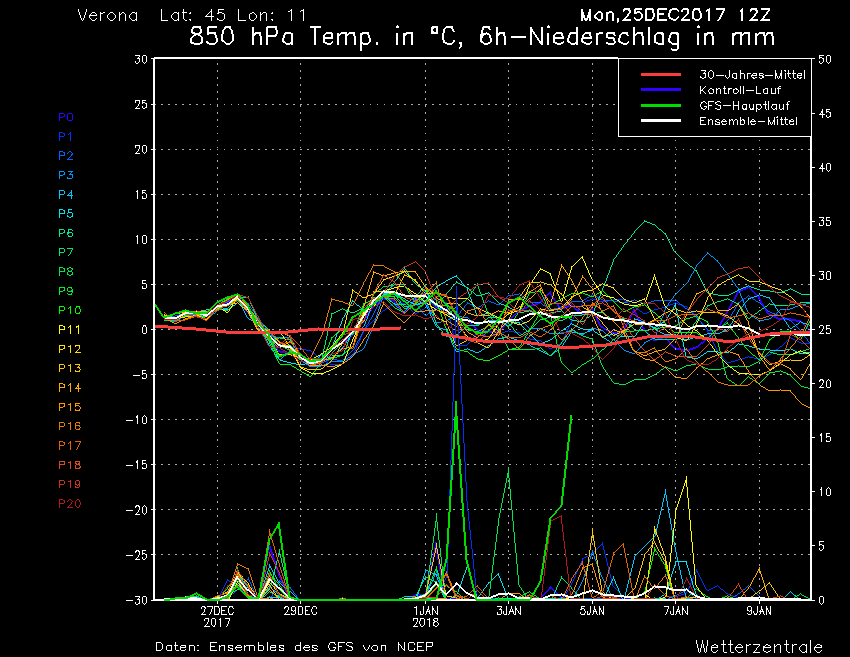This screenshot has width=850, height=657.
Task: Click the 27DEC 2017 date marker
Action: click(x=217, y=616)
